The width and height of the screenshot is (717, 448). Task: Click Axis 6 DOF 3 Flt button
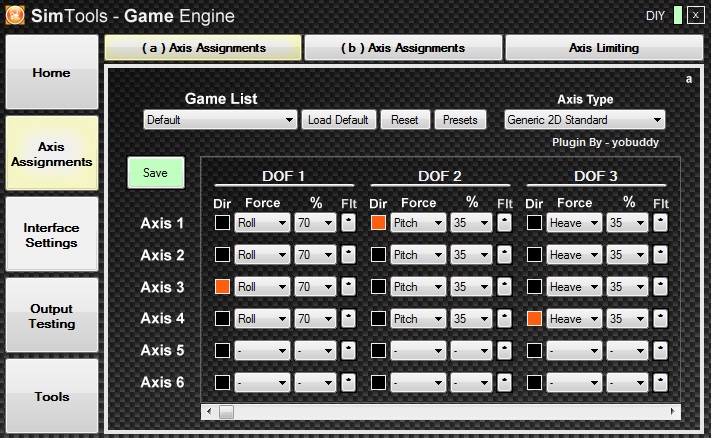(660, 383)
